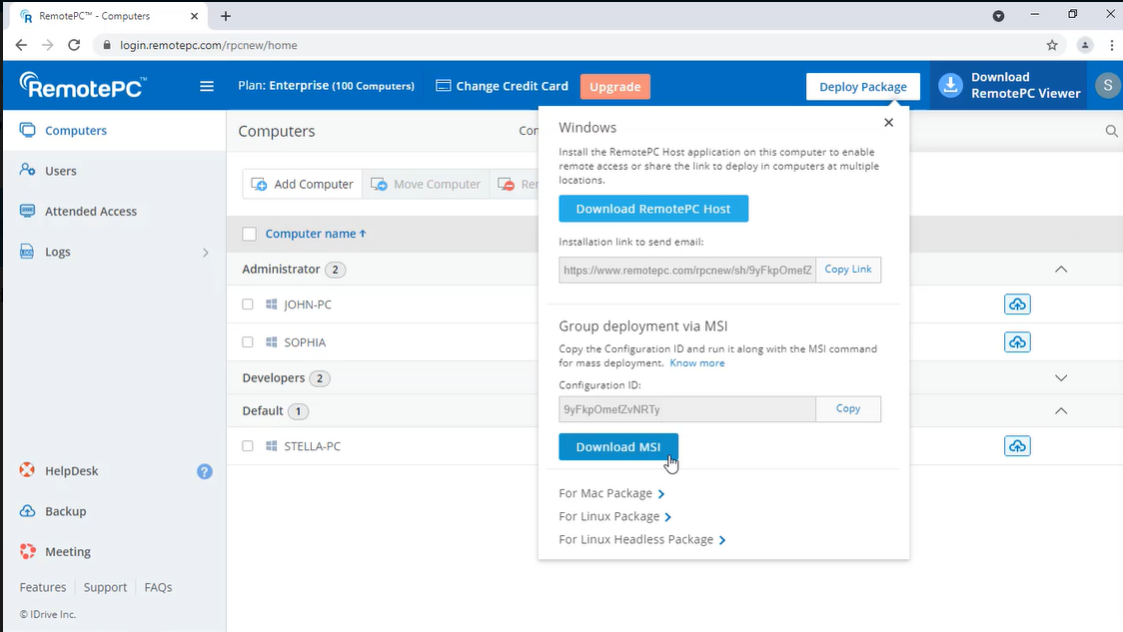Click the Backup cloud icon

pos(27,511)
